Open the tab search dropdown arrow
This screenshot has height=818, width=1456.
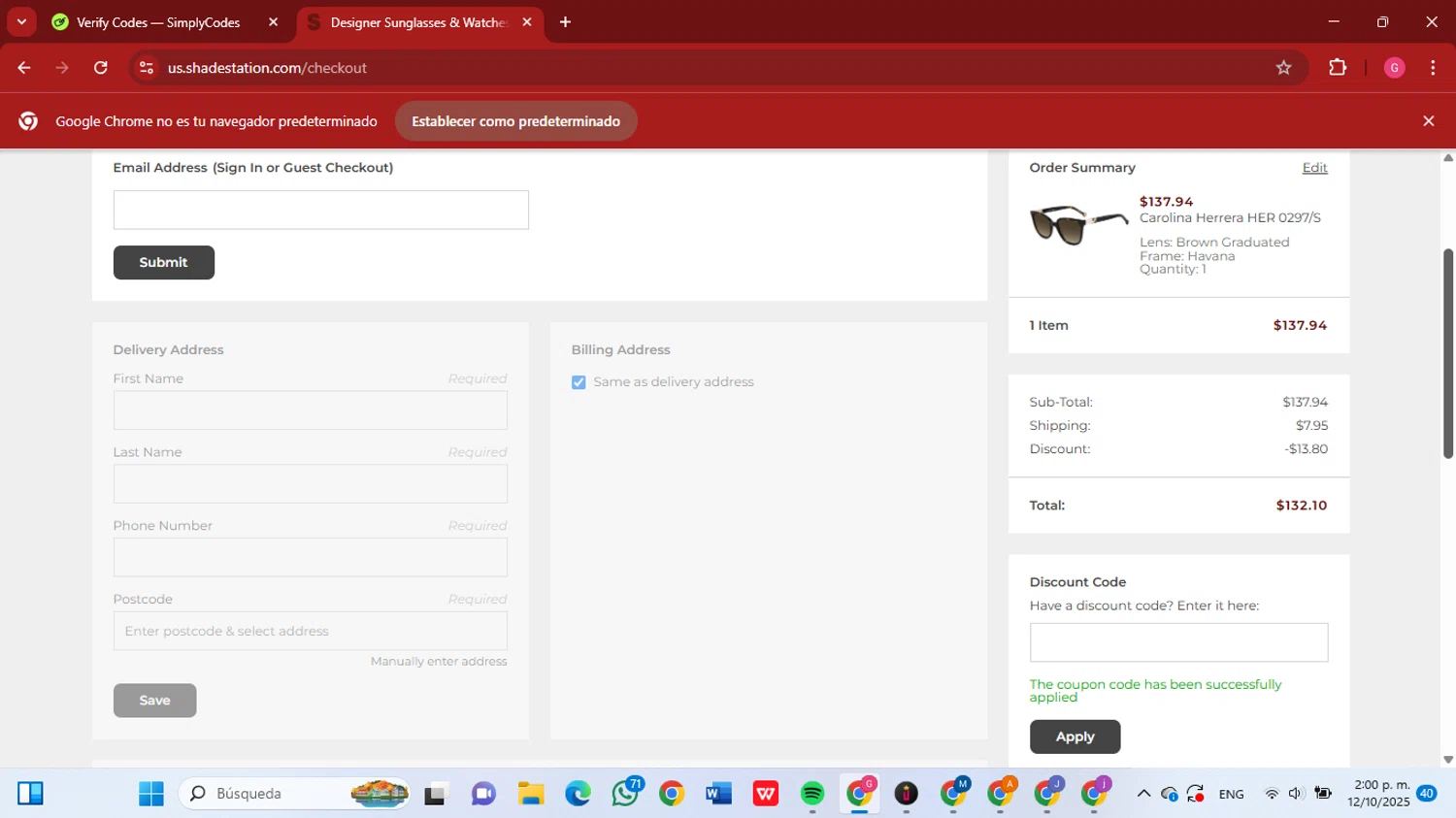tap(21, 21)
